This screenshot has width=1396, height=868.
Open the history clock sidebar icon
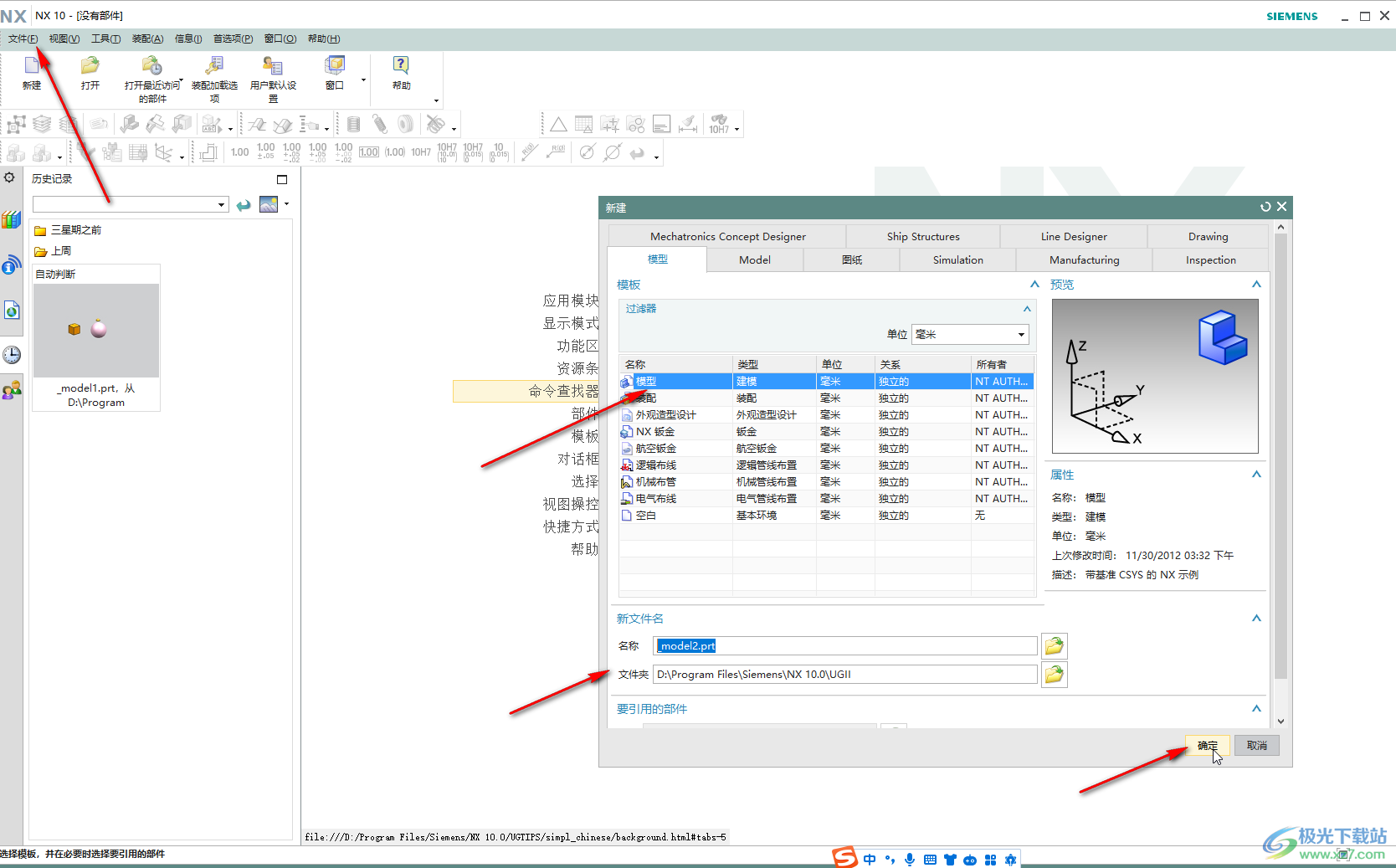[11, 355]
